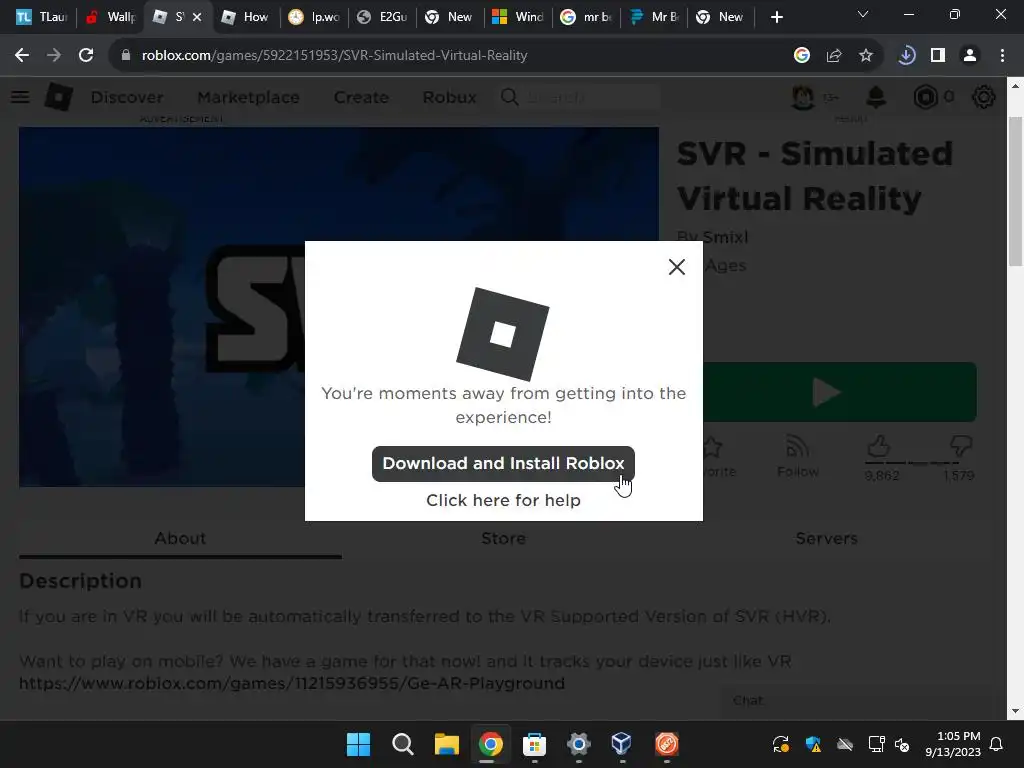Switch to the Ip.wo tab

click(x=315, y=17)
